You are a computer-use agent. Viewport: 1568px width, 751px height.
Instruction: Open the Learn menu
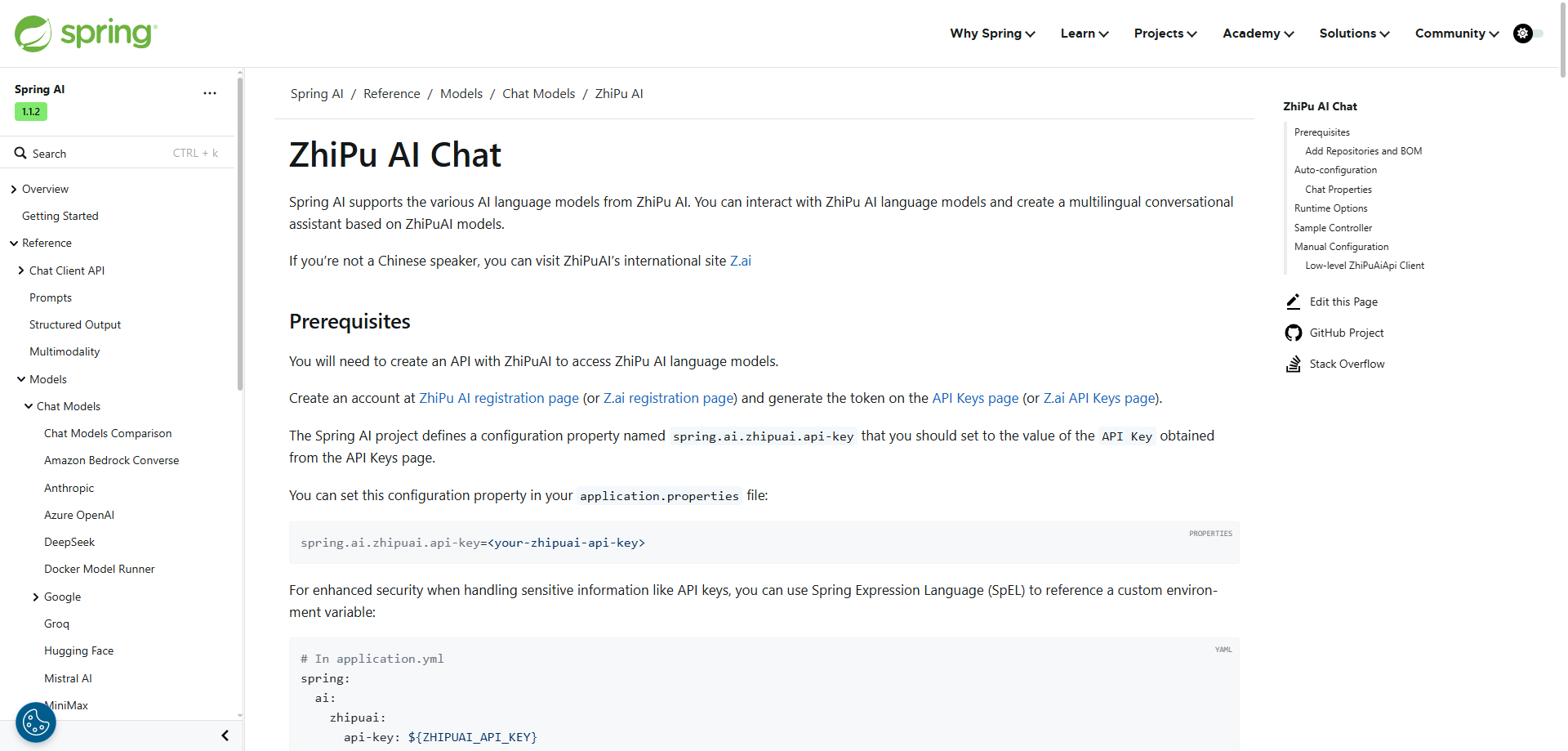pyautogui.click(x=1085, y=34)
